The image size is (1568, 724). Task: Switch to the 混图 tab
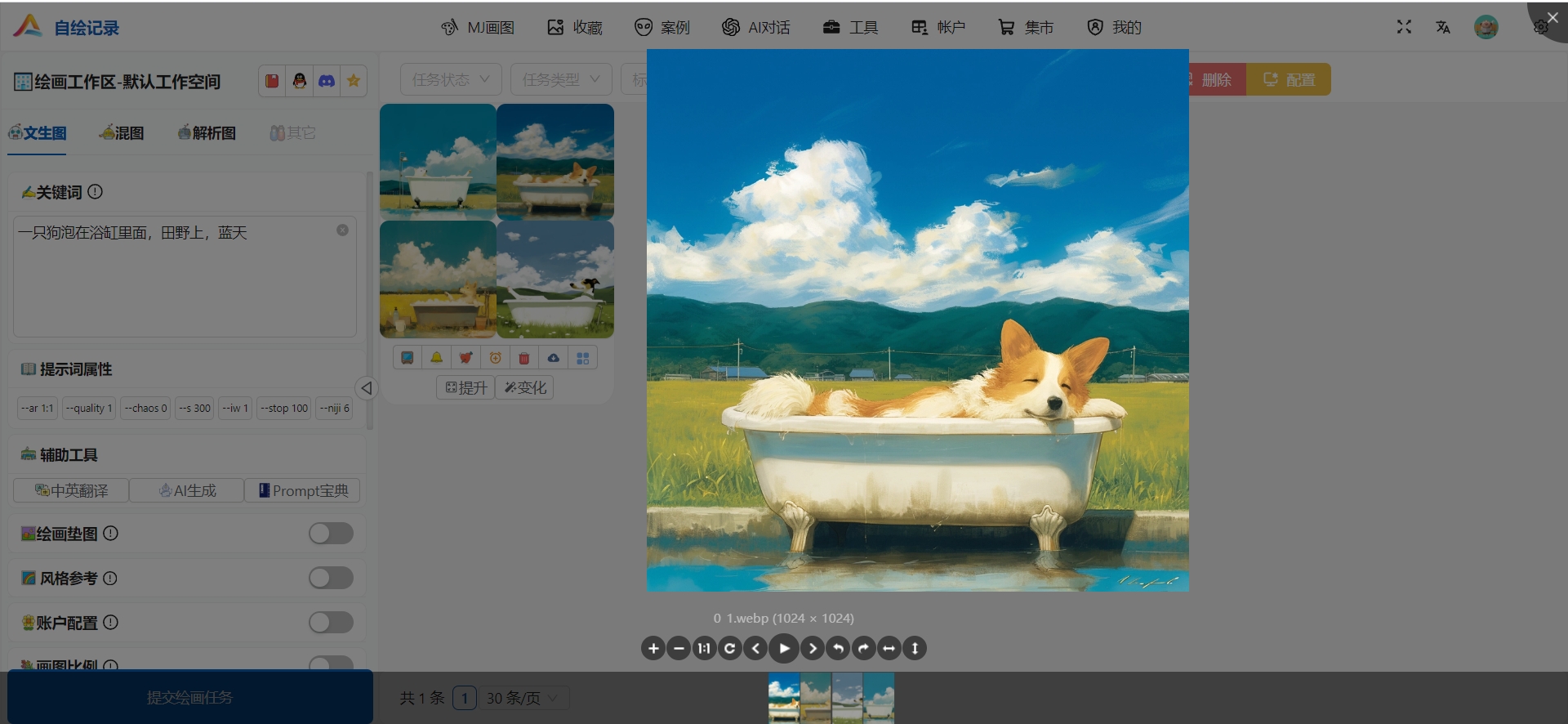pos(122,133)
